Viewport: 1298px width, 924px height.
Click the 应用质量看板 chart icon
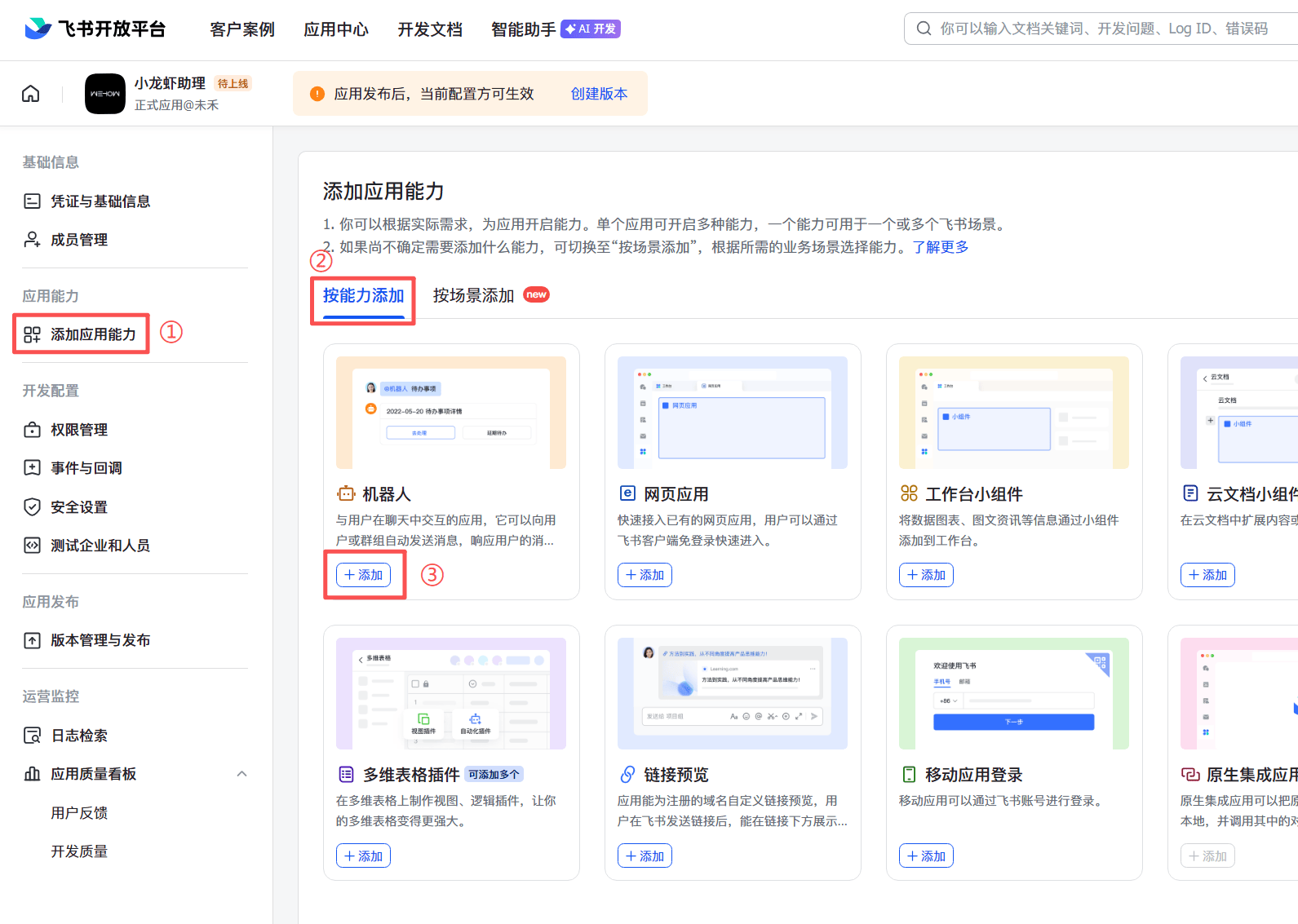(x=32, y=774)
